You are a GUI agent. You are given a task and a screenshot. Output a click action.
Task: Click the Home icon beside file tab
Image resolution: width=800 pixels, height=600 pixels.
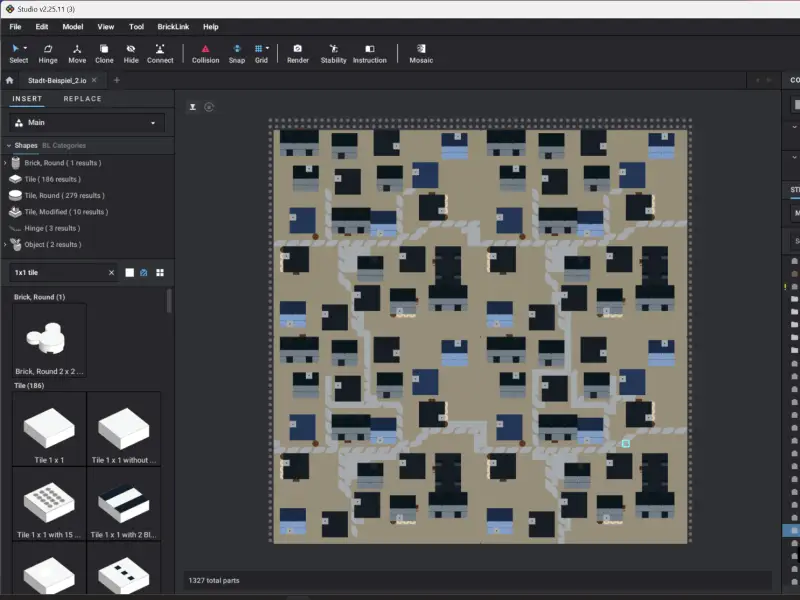10,80
